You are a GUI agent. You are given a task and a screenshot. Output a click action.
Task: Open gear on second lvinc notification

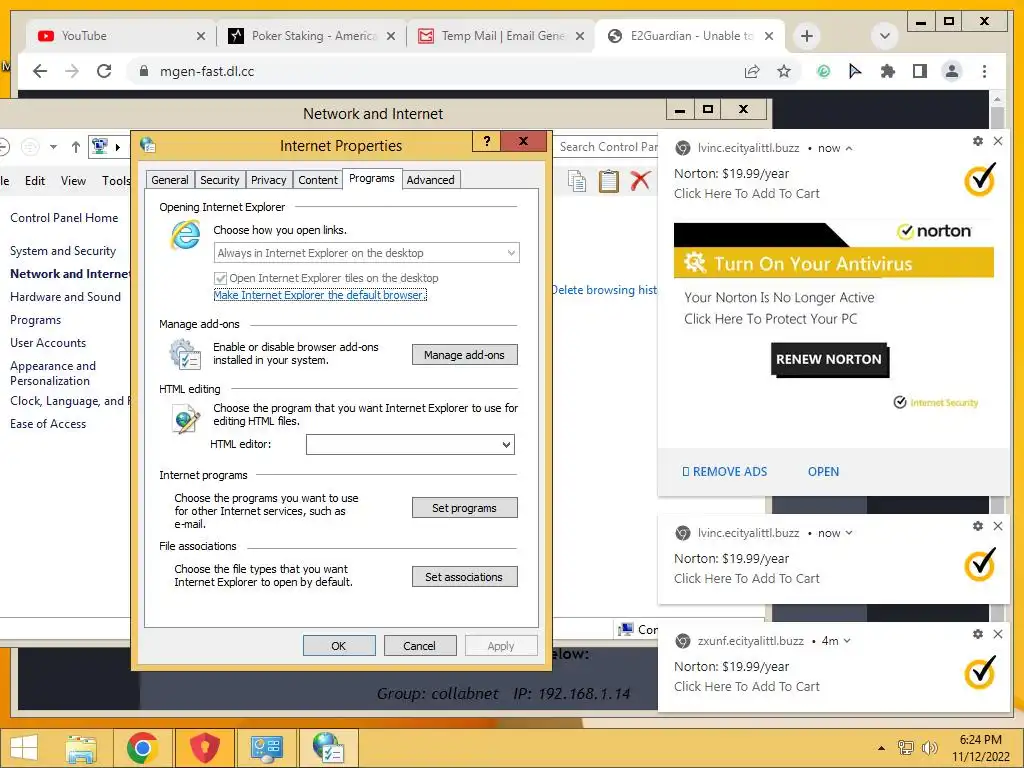[978, 526]
